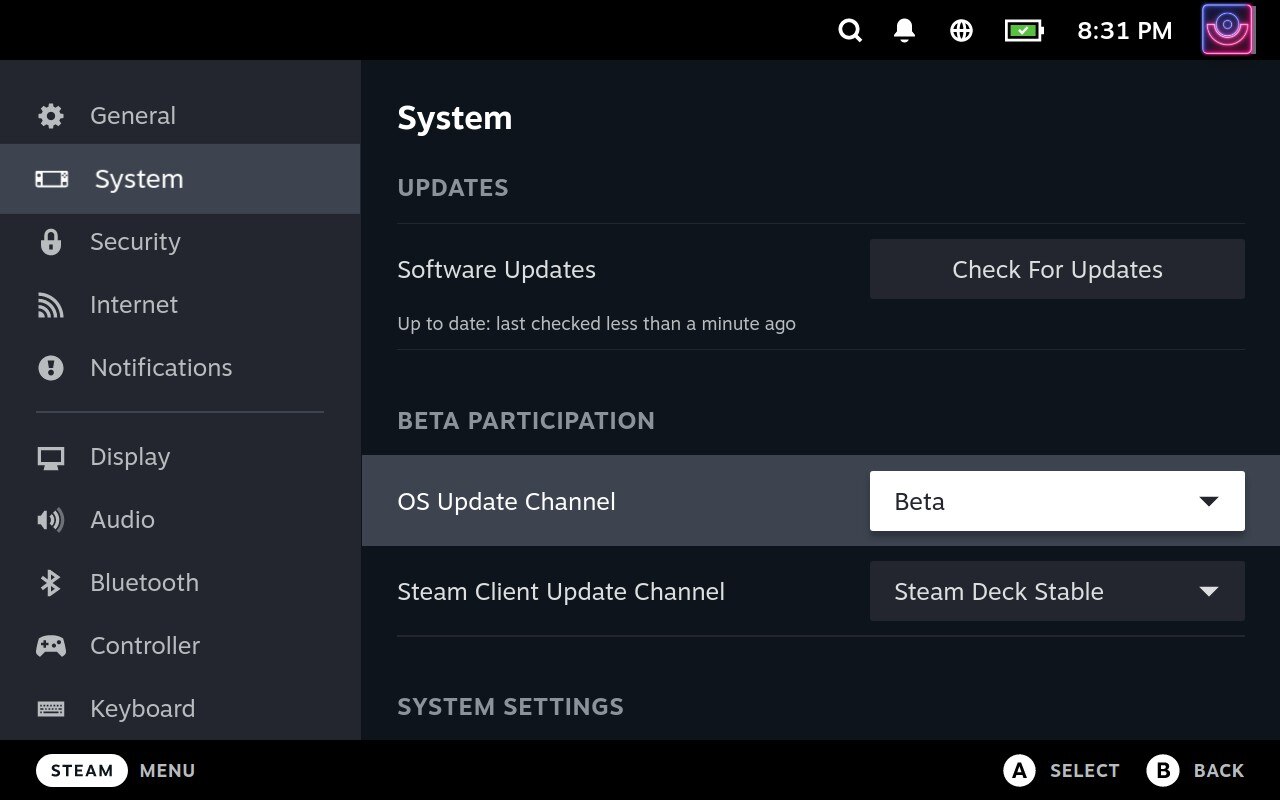1280x800 pixels.
Task: Click the battery indicator icon
Action: 1022,30
